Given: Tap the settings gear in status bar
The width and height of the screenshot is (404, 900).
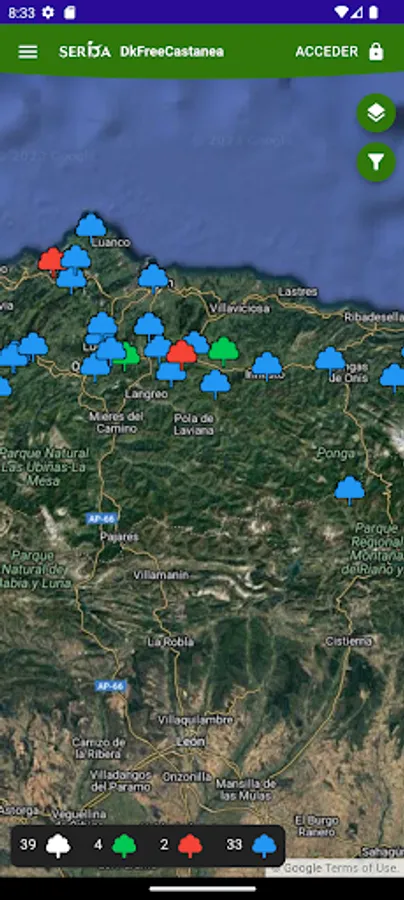Looking at the screenshot, I should pos(48,12).
